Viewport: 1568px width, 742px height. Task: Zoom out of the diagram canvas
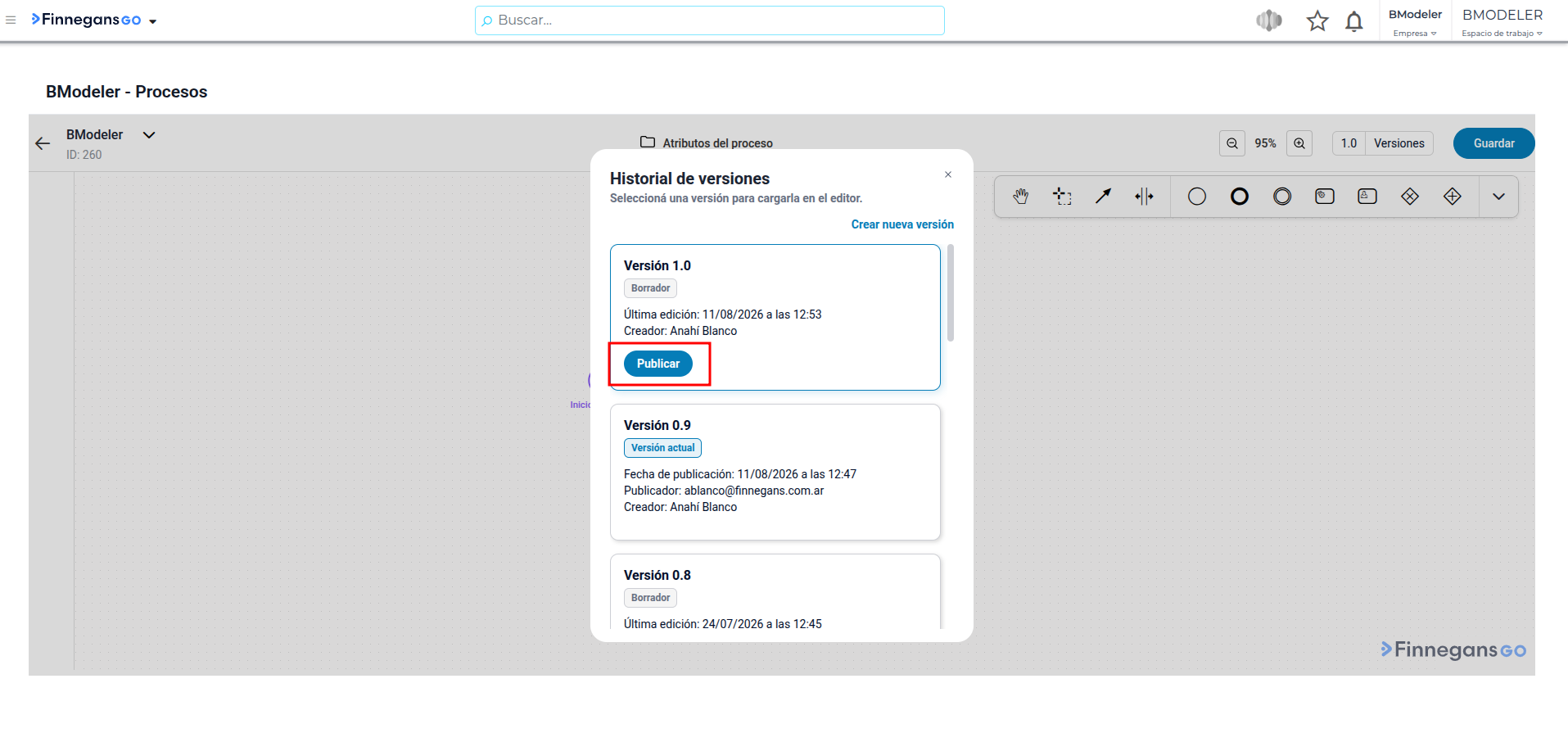tap(1232, 143)
